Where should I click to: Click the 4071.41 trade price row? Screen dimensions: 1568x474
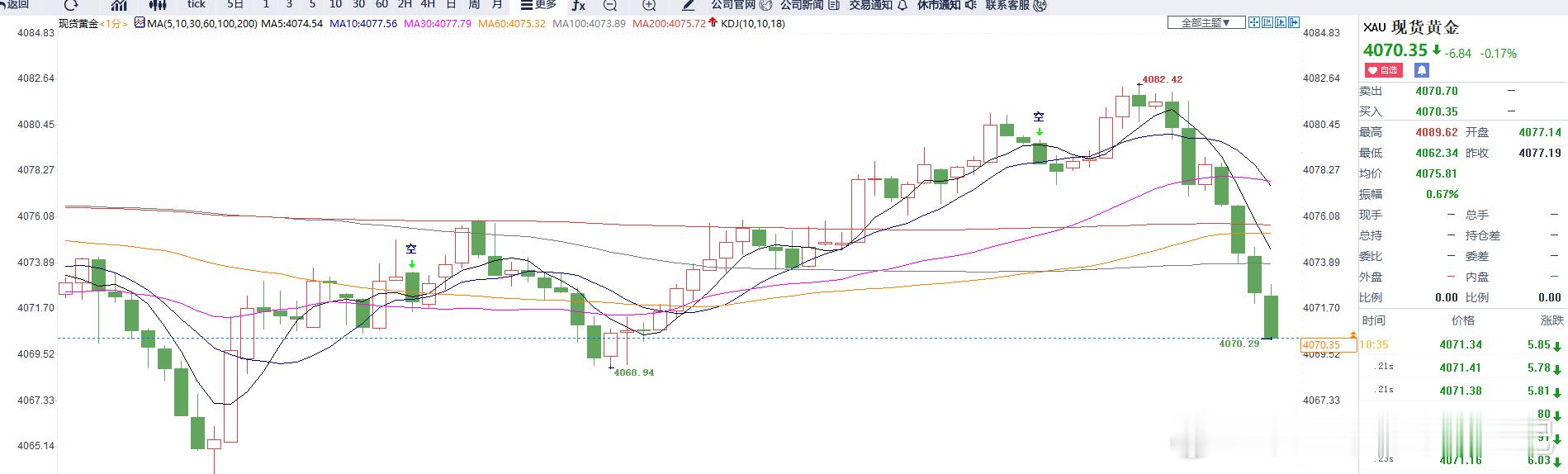click(1460, 367)
